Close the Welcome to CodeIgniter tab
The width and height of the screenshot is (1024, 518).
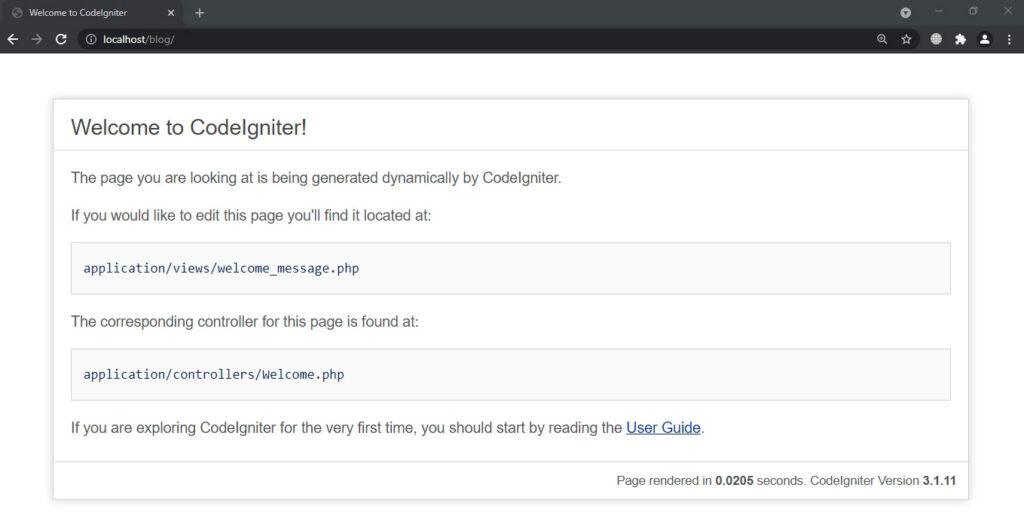point(170,12)
